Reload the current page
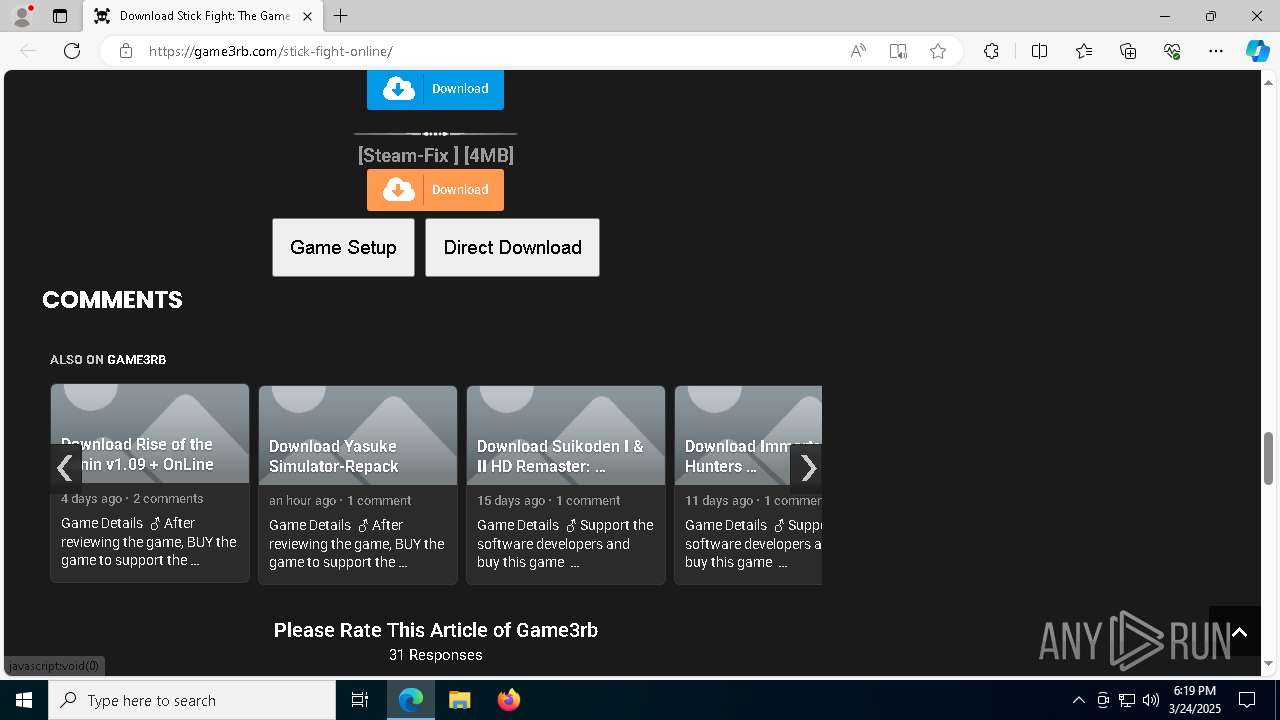This screenshot has height=720, width=1280. 72,51
